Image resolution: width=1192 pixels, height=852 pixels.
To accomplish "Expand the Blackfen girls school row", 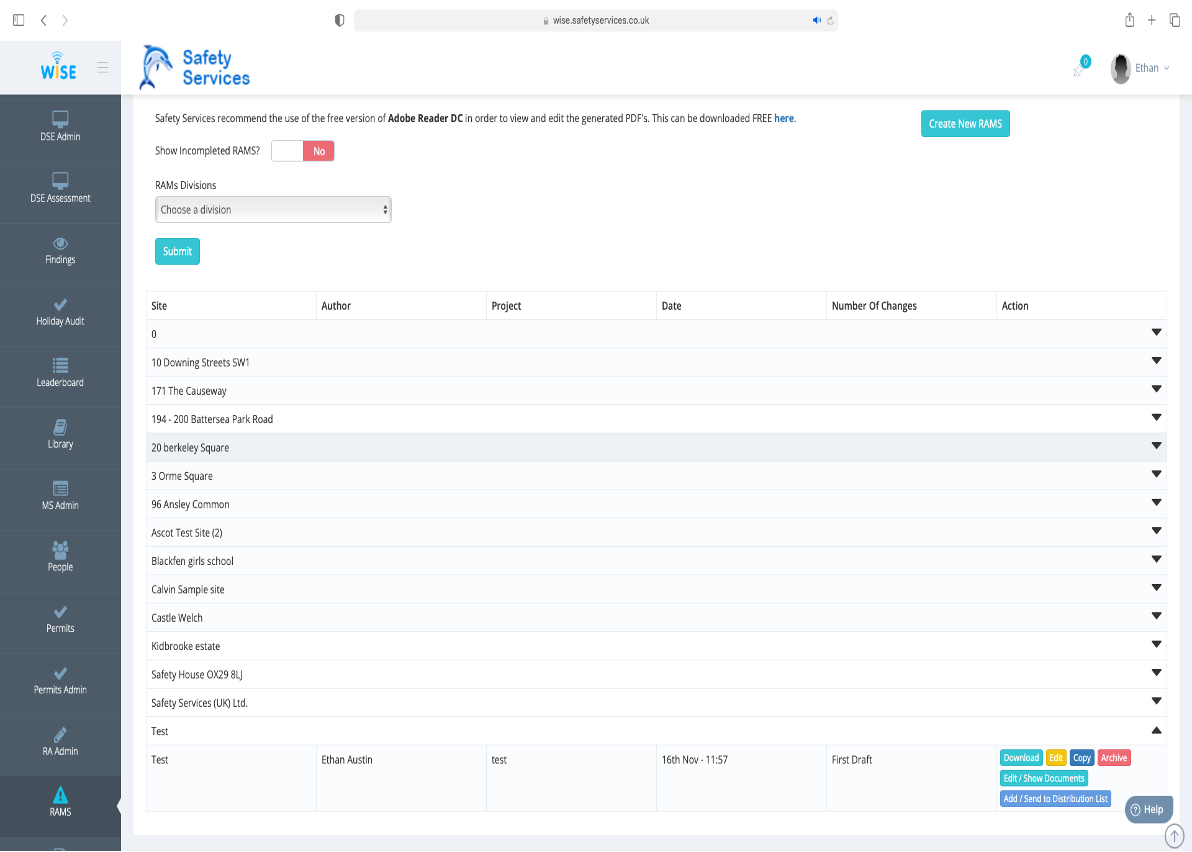I will [x=1156, y=559].
